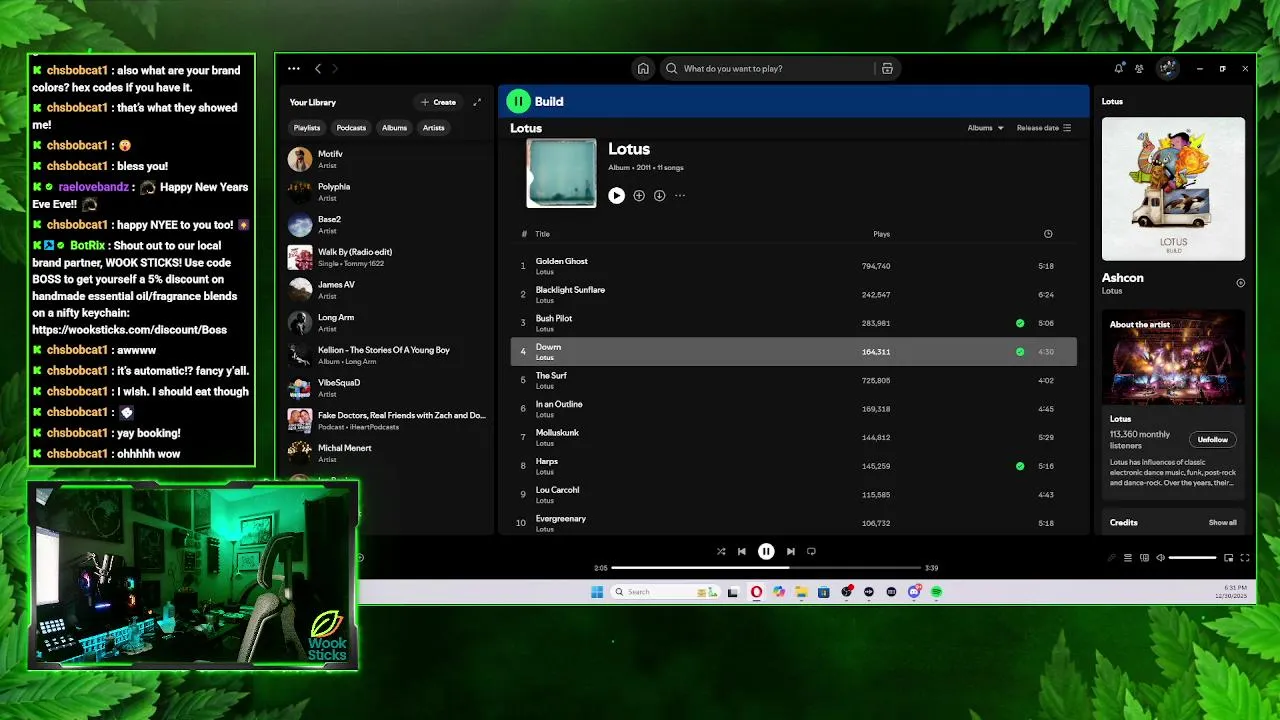Skip to the next track
This screenshot has height=720, width=1280.
790,551
